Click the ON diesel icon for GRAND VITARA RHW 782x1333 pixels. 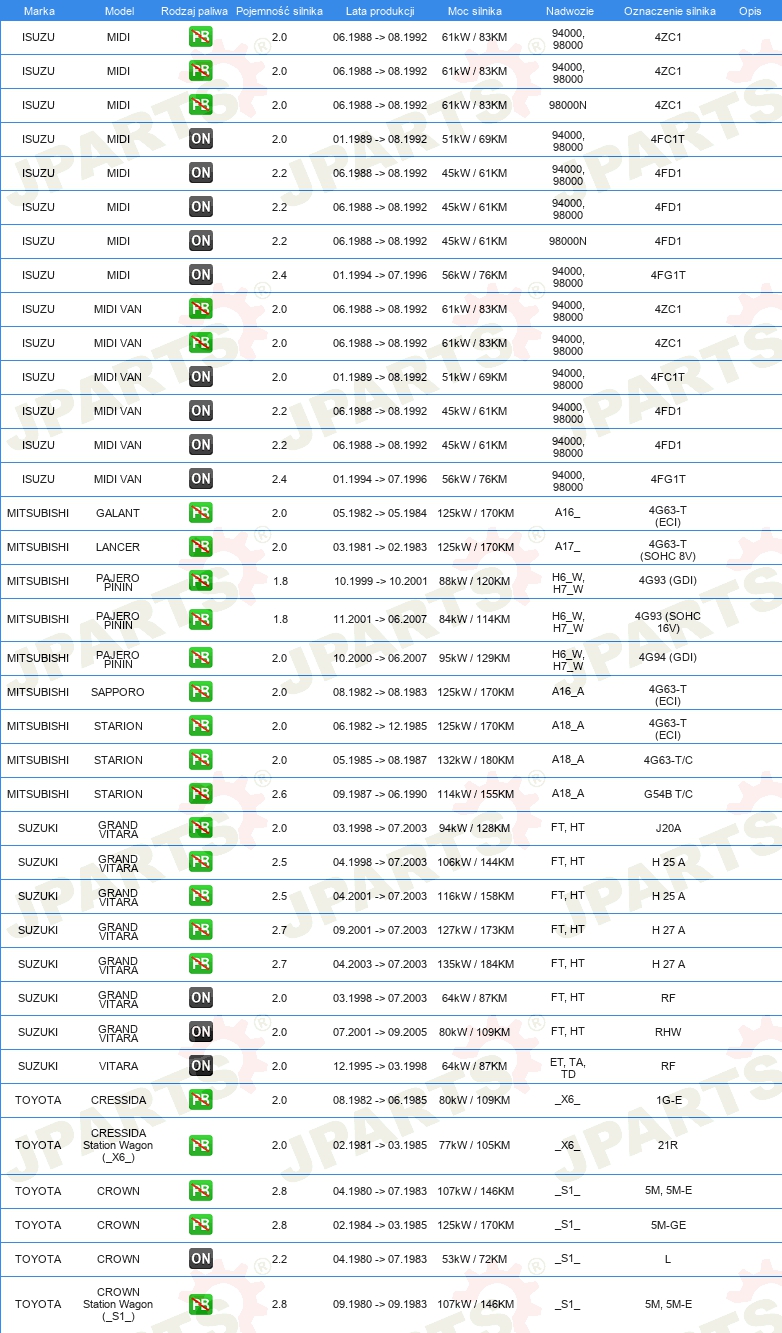(201, 1032)
